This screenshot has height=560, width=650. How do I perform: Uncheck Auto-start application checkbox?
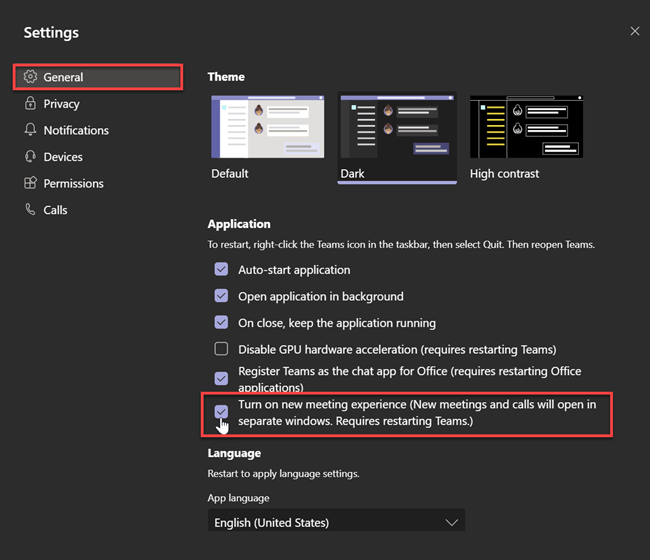point(221,269)
